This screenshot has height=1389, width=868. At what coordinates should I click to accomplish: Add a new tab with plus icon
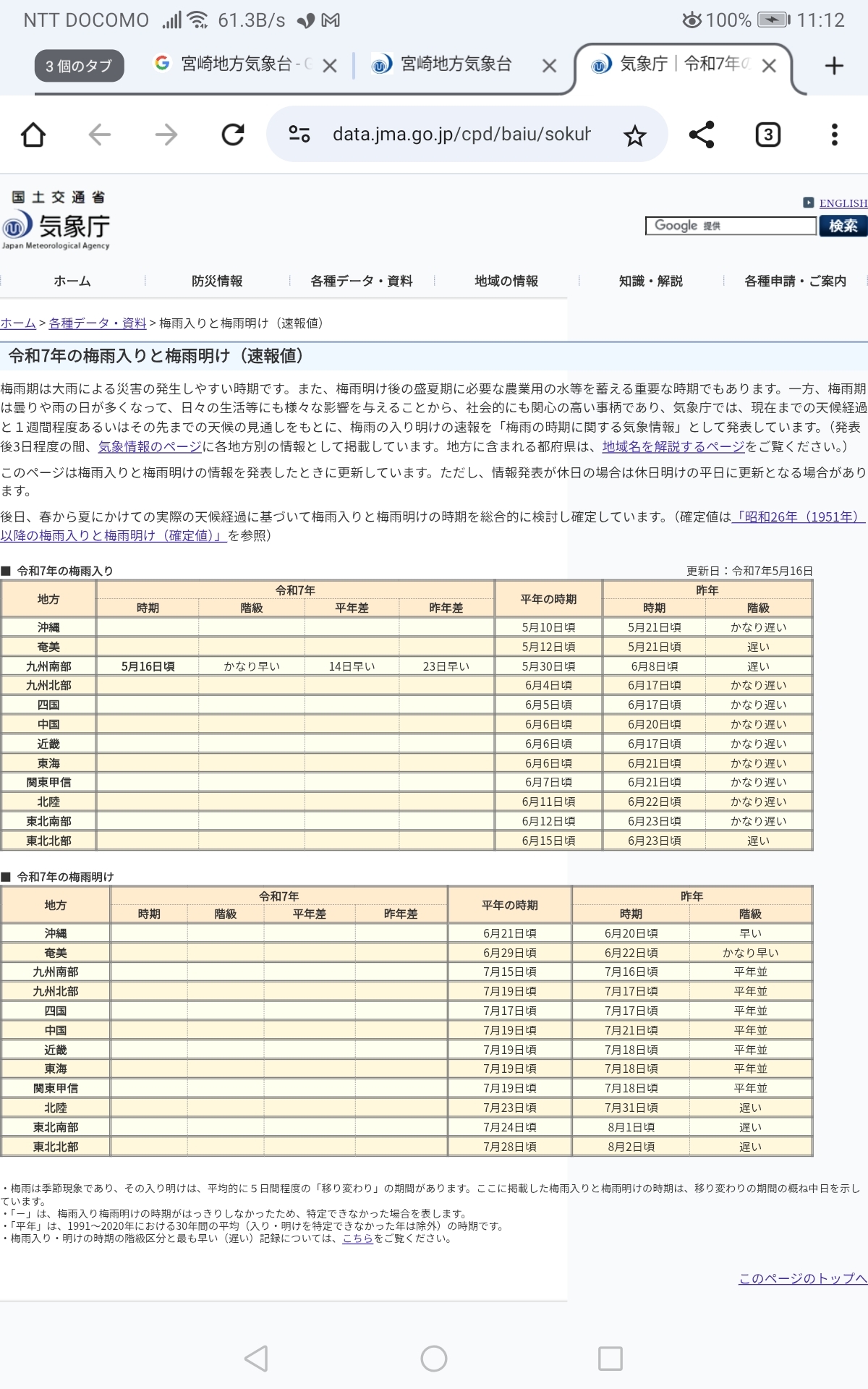pyautogui.click(x=834, y=66)
